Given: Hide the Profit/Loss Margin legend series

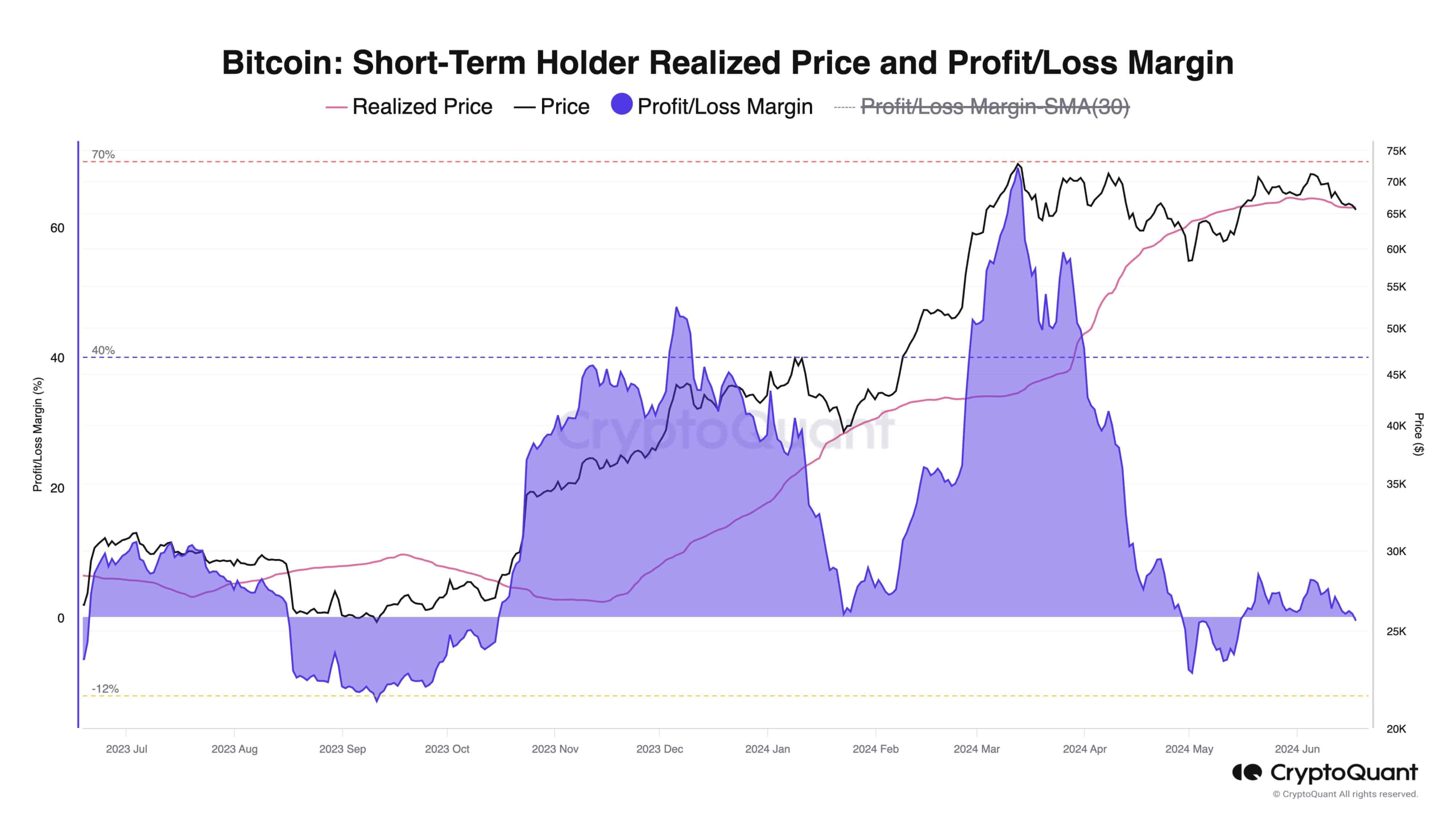Looking at the screenshot, I should [x=725, y=106].
